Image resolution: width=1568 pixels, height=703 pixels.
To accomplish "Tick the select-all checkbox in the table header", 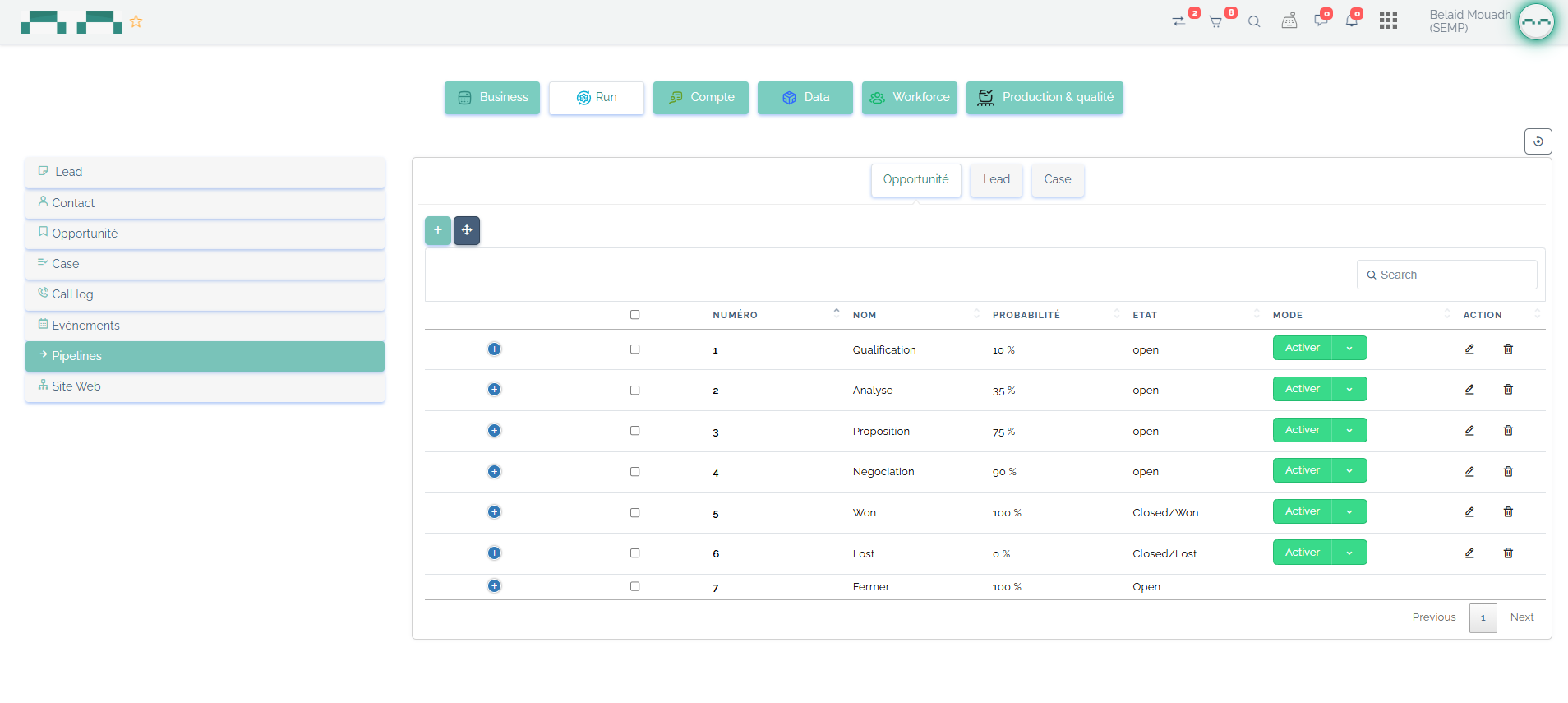I will click(634, 315).
